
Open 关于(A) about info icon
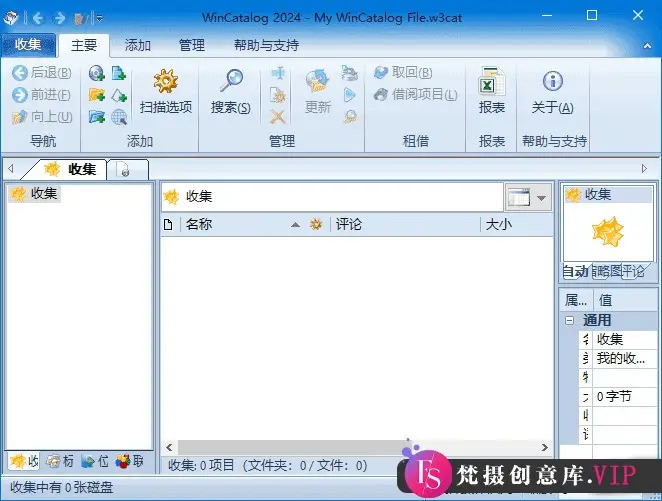tap(553, 92)
